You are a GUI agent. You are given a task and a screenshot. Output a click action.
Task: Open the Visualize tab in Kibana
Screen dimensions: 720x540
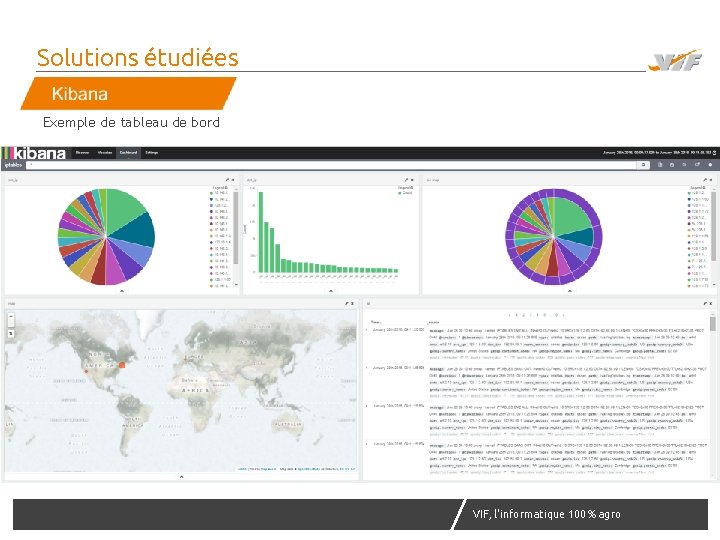pos(105,152)
